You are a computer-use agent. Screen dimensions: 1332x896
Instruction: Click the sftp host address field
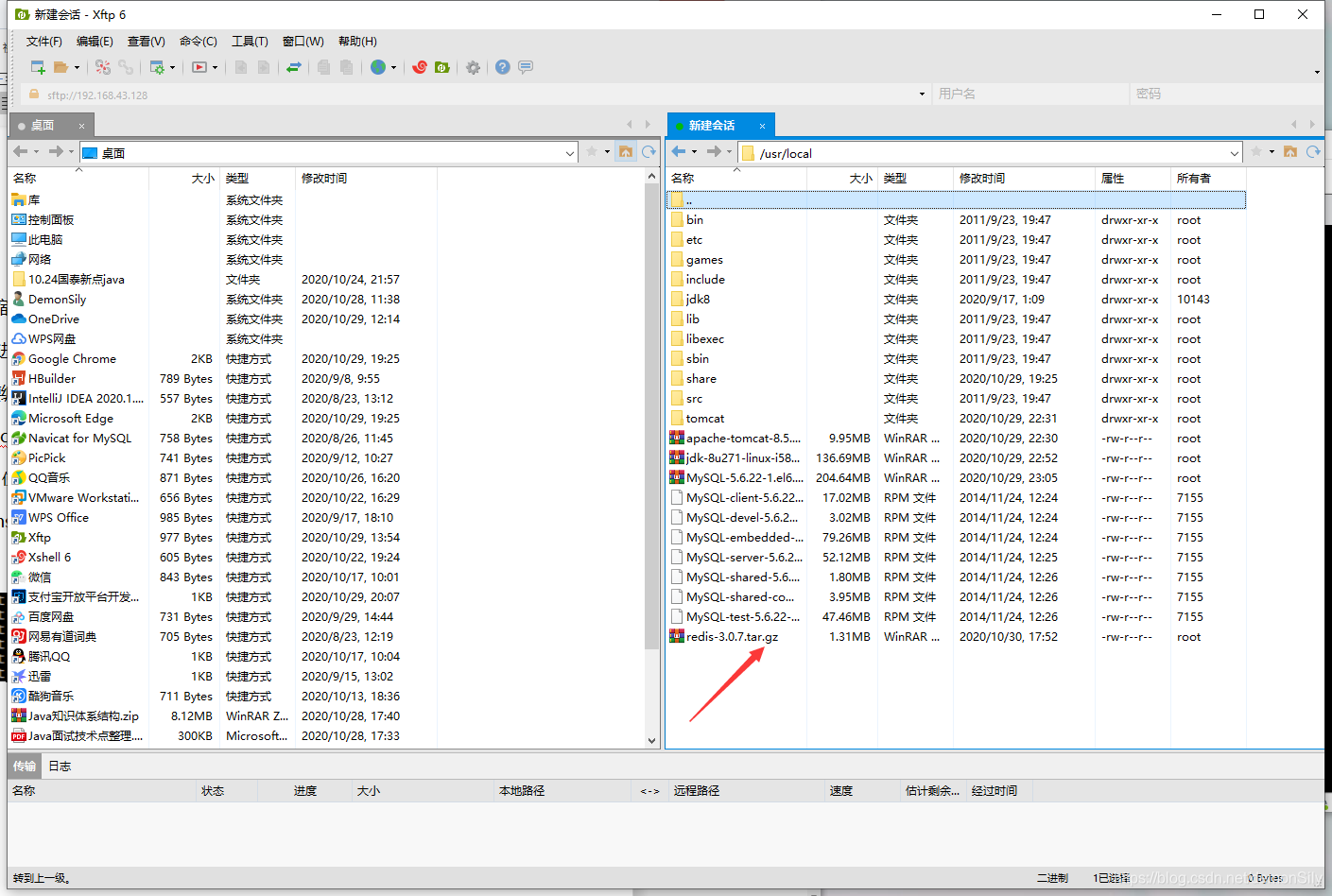pyautogui.click(x=476, y=95)
